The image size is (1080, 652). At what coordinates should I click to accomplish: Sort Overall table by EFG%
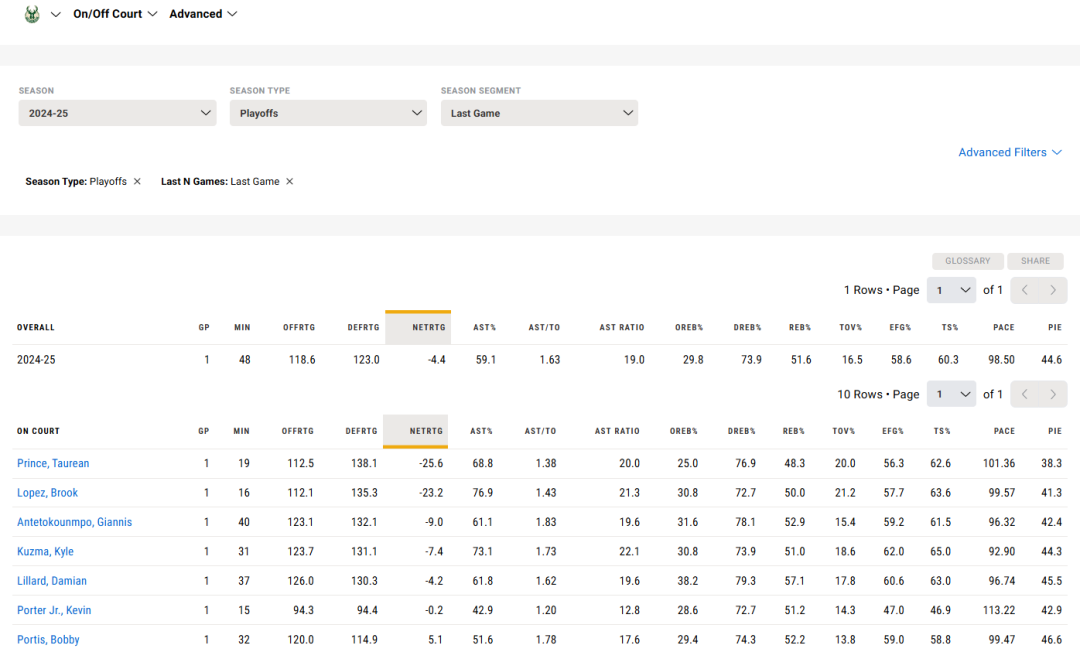tap(900, 328)
